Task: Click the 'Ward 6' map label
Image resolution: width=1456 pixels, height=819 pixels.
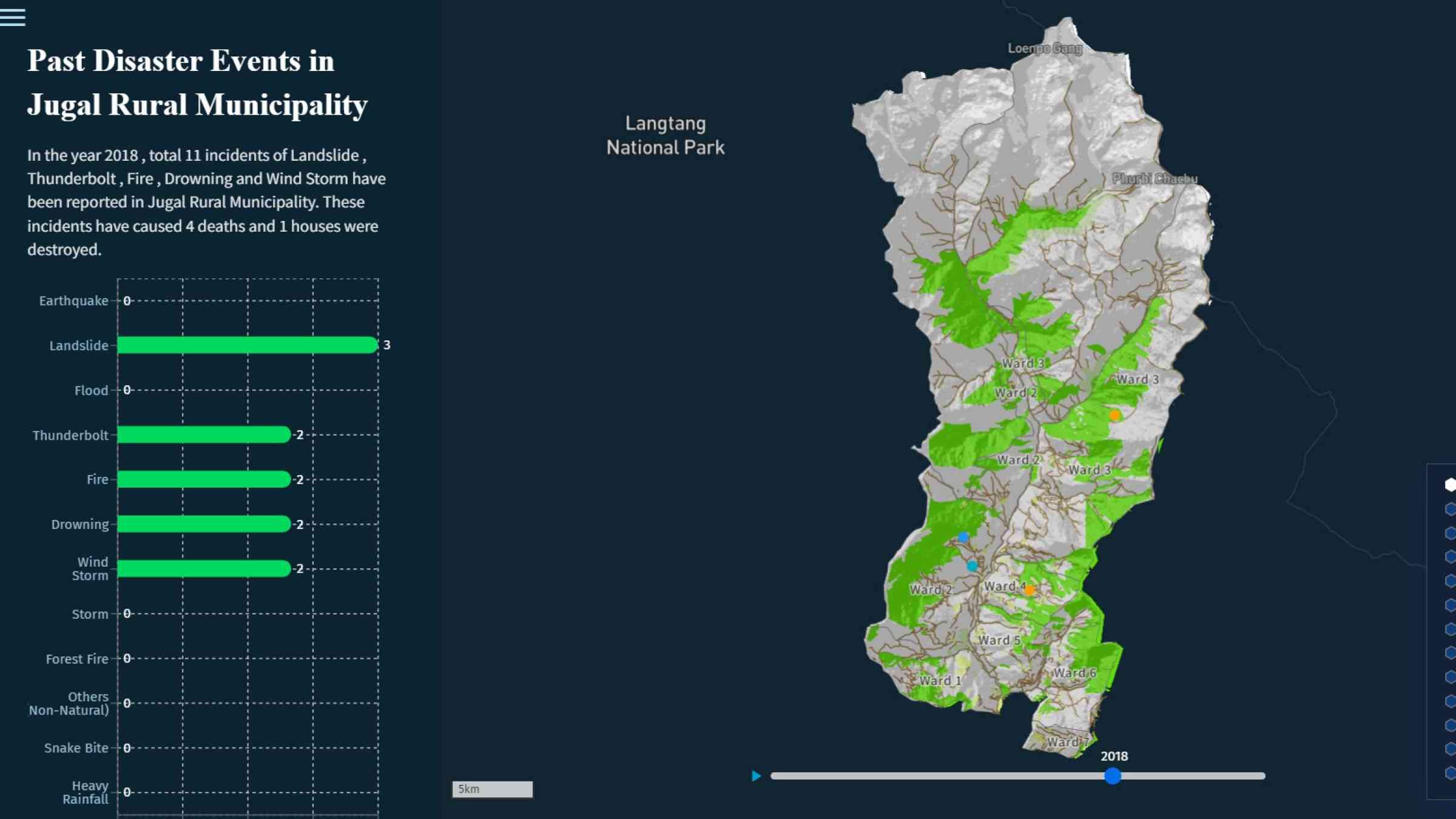Action: [1074, 673]
